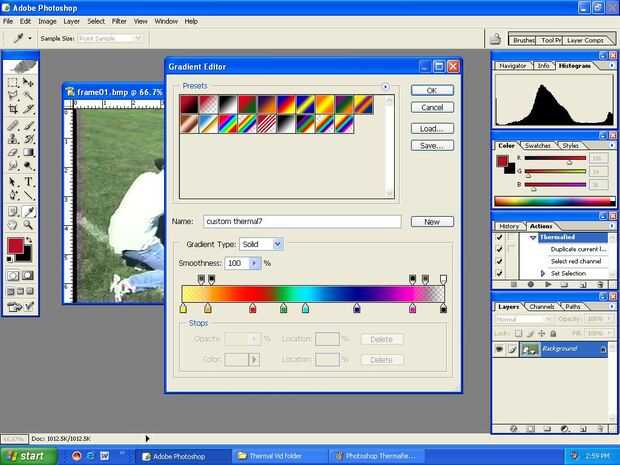Screen dimensions: 620x465
Task: Open the Layer menu
Action: pos(72,21)
